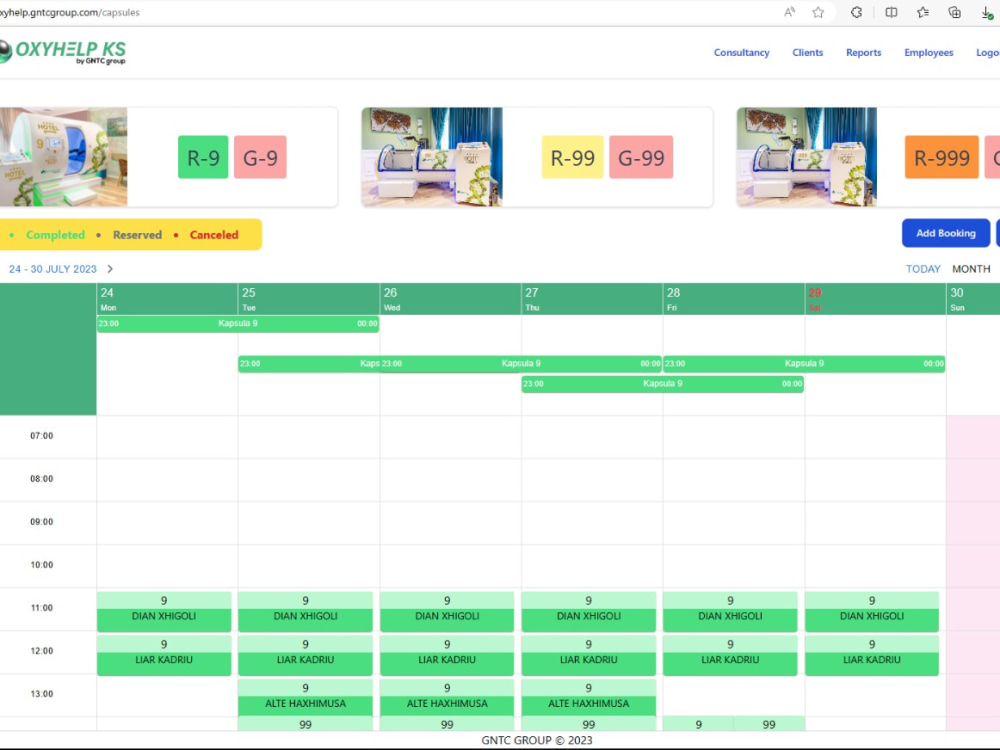Toggle split screen browser icon
This screenshot has height=750, width=1000.
coord(891,12)
